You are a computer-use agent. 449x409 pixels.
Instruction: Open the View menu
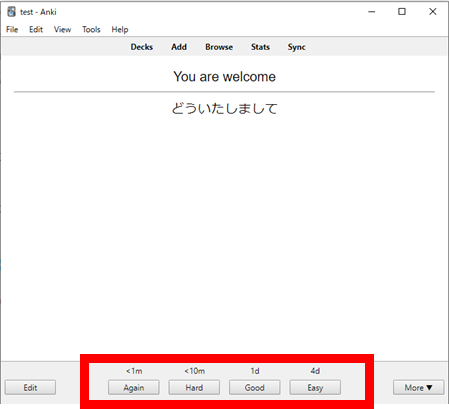click(x=62, y=30)
